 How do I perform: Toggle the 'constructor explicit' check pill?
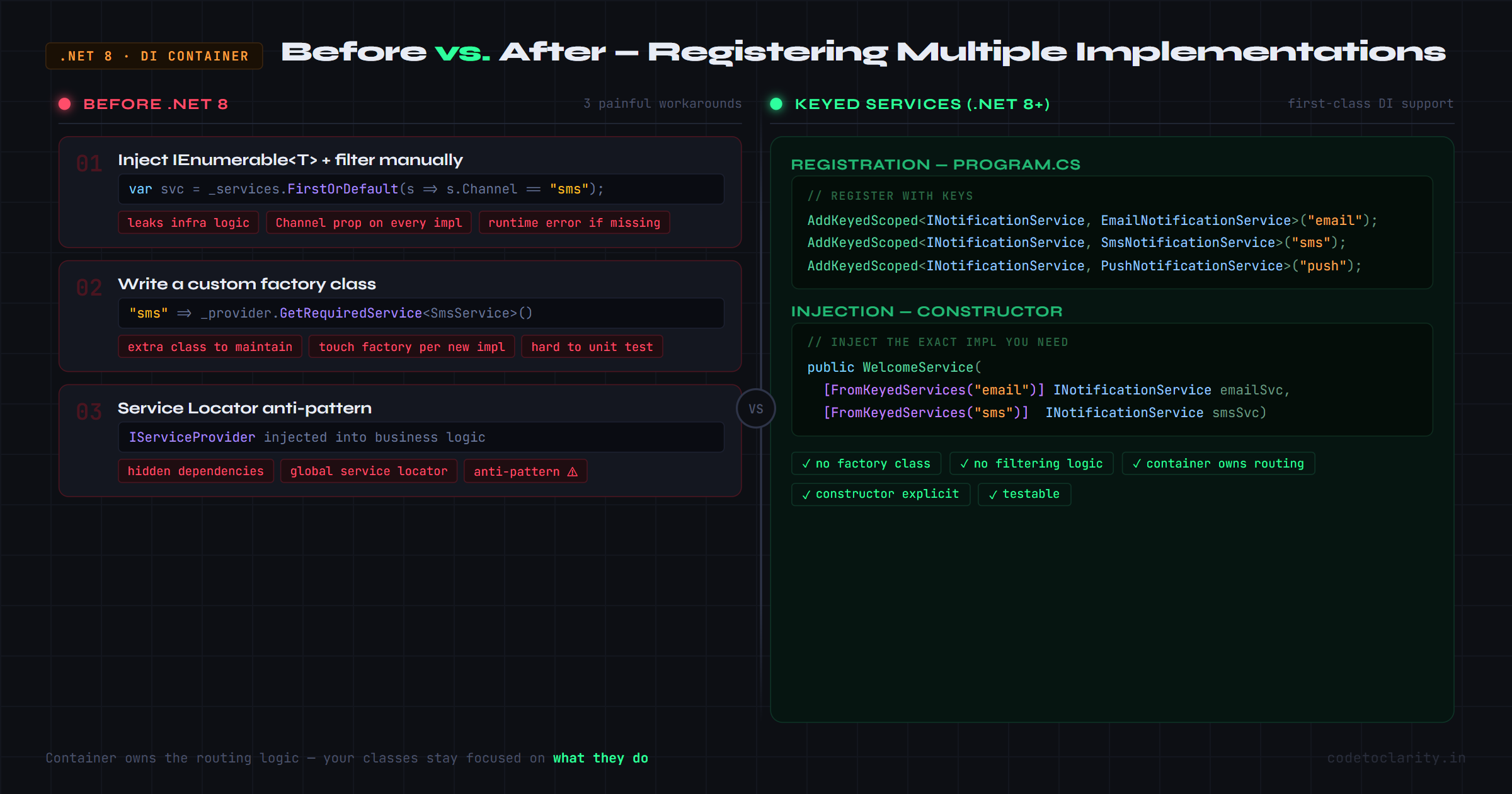[880, 494]
